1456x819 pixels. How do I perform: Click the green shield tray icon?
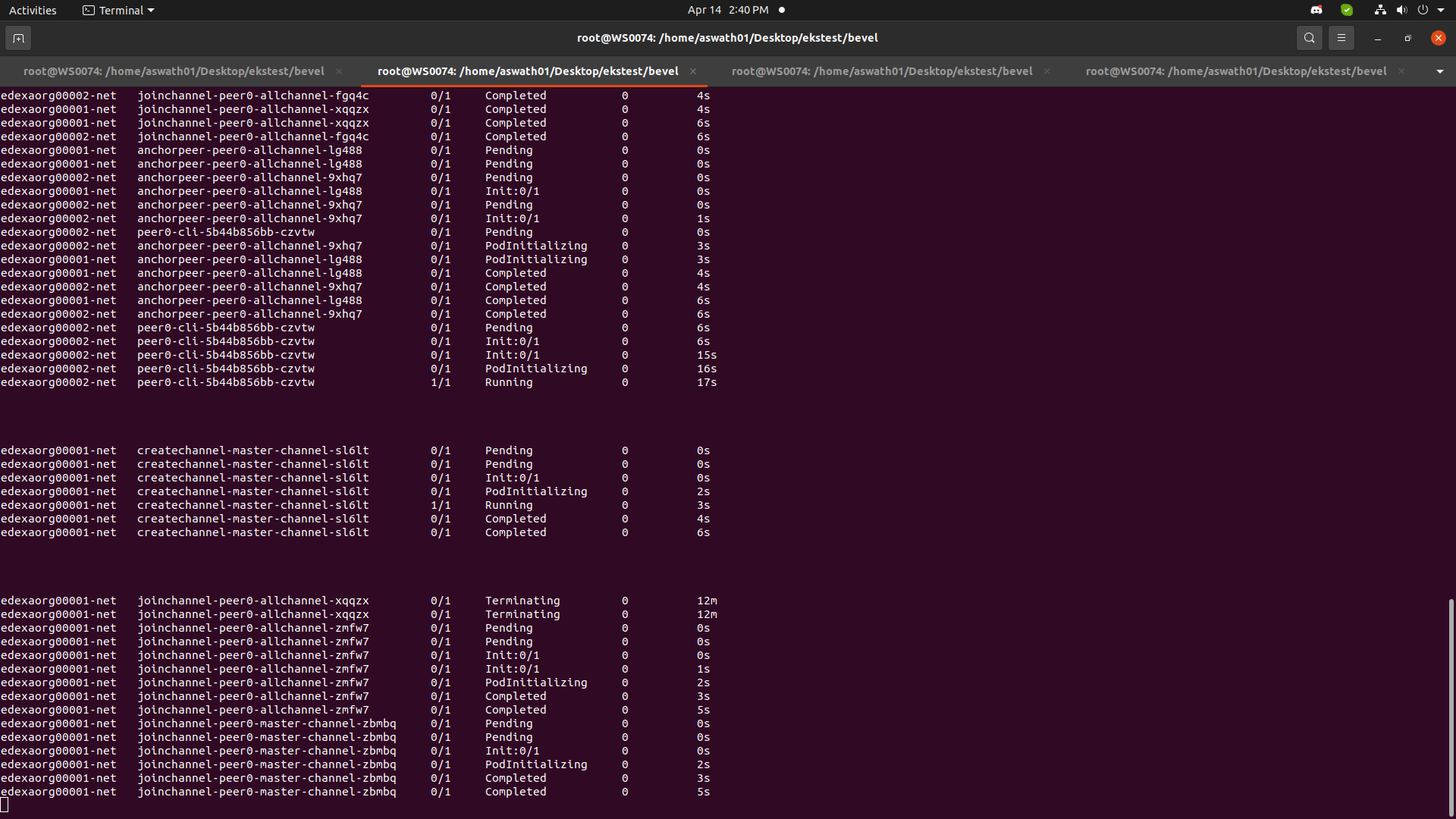click(x=1347, y=10)
